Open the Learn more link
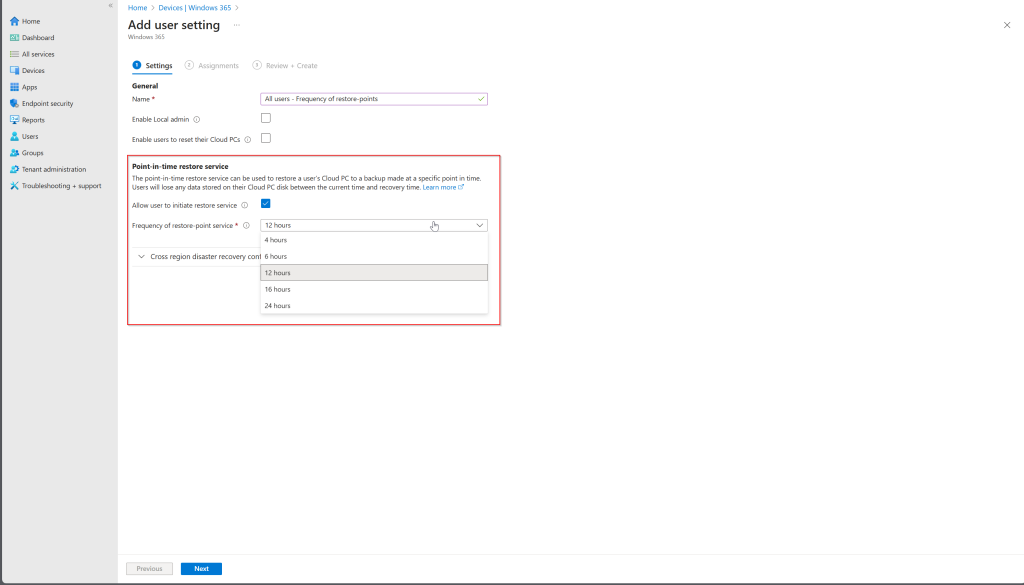This screenshot has width=1024, height=585. 443,187
